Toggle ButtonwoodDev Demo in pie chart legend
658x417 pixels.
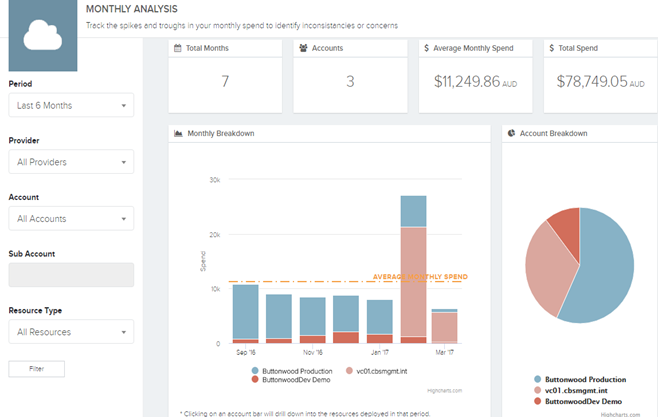click(x=578, y=401)
